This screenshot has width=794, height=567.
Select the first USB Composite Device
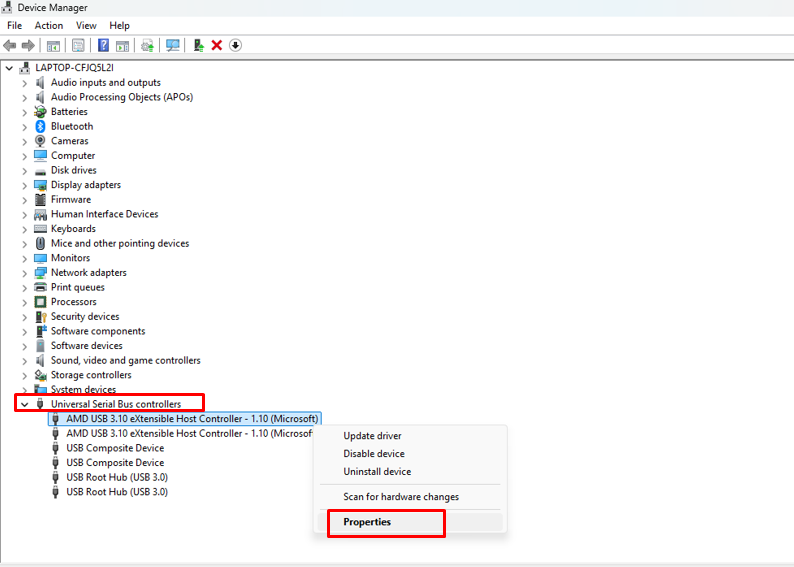point(115,448)
